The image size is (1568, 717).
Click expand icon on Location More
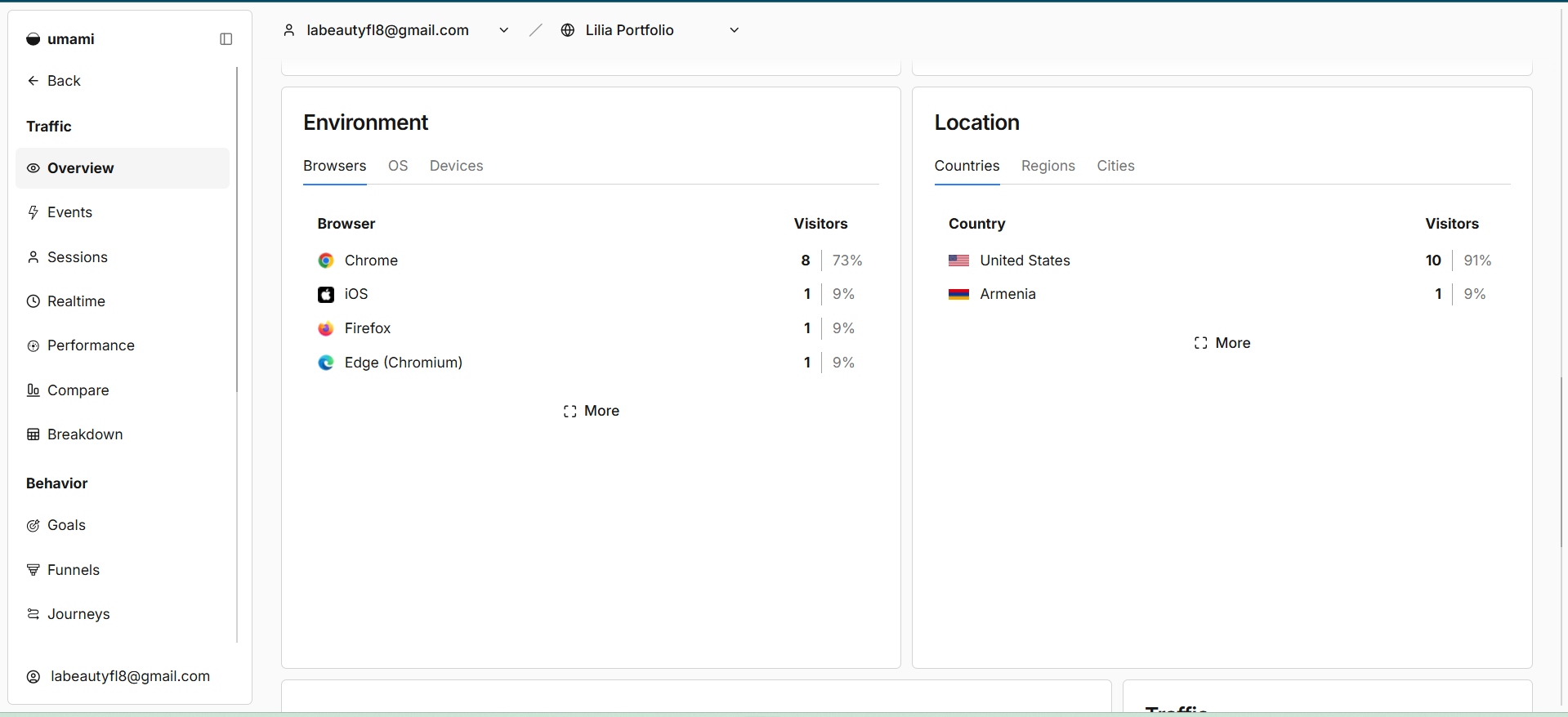[1200, 343]
